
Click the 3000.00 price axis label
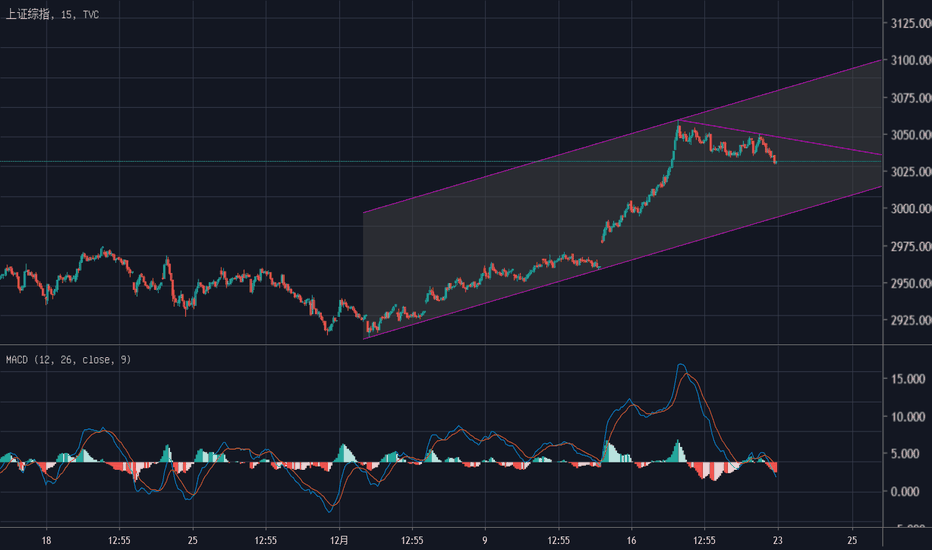tap(911, 209)
